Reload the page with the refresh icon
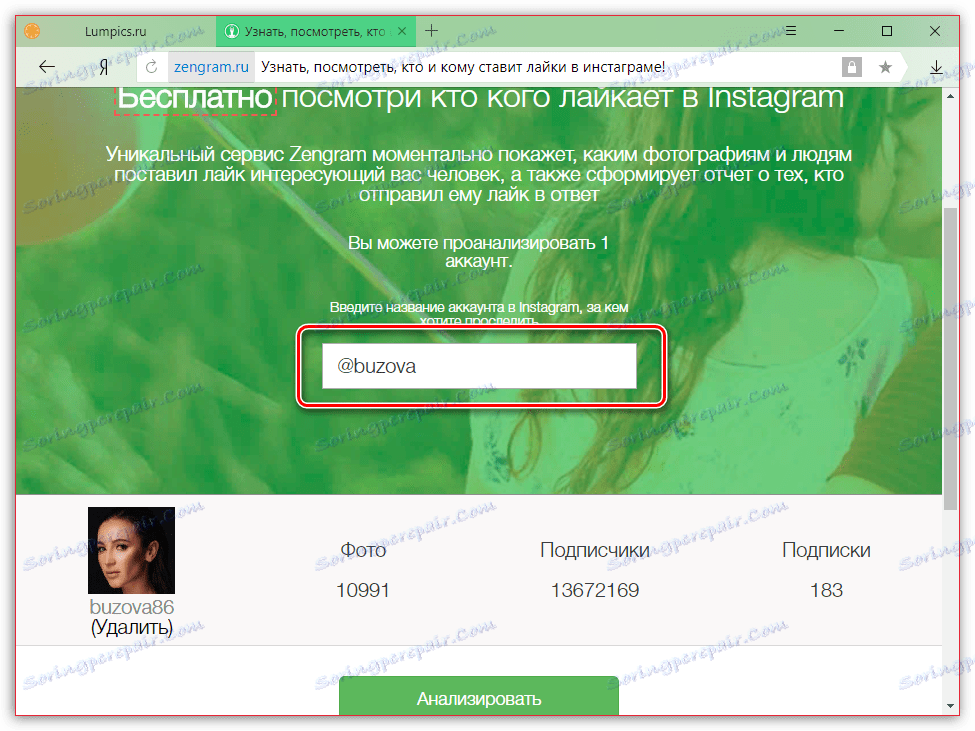975x731 pixels. [151, 67]
